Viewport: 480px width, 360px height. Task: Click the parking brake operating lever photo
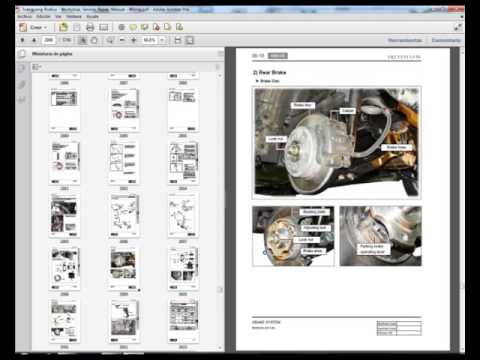point(380,236)
